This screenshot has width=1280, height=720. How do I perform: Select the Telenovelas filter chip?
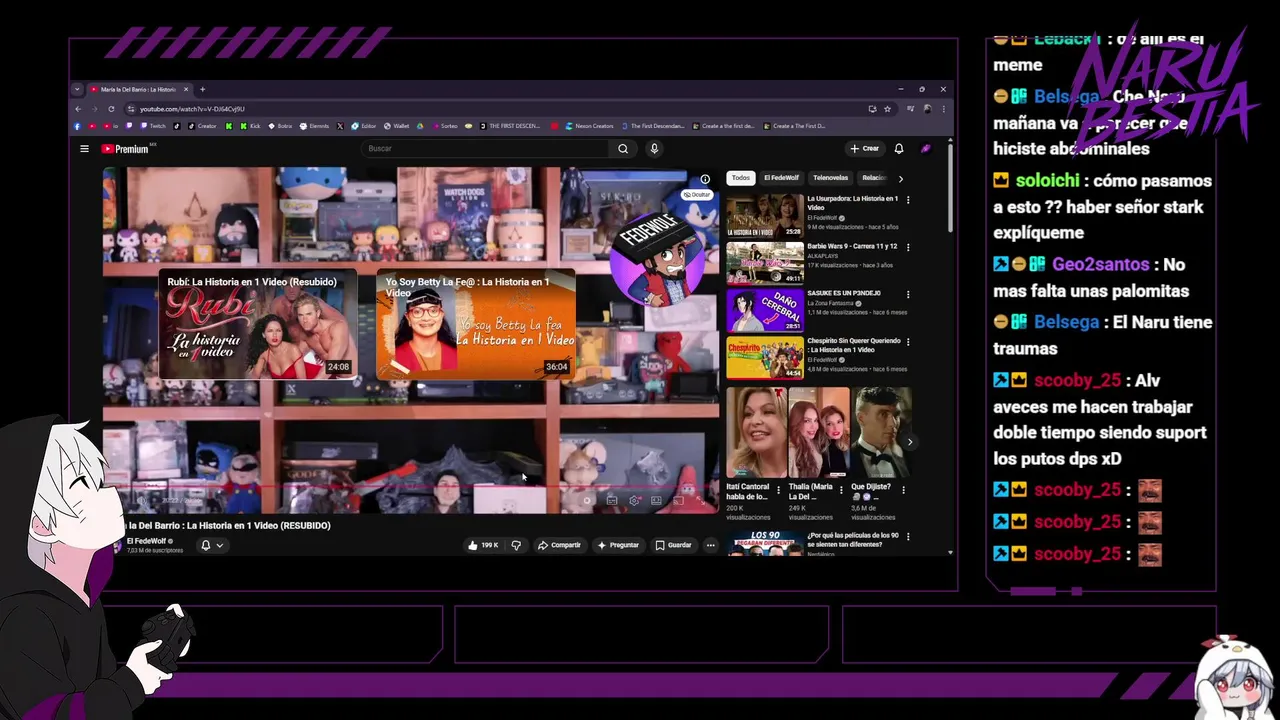pos(830,178)
